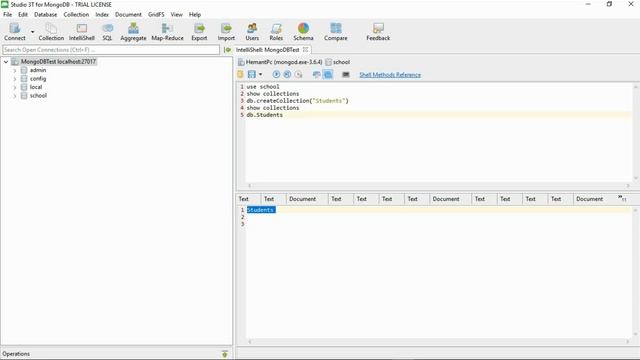Click the grey icon left of highlighted shell toggle
This screenshot has height=360, width=640.
click(x=316, y=74)
